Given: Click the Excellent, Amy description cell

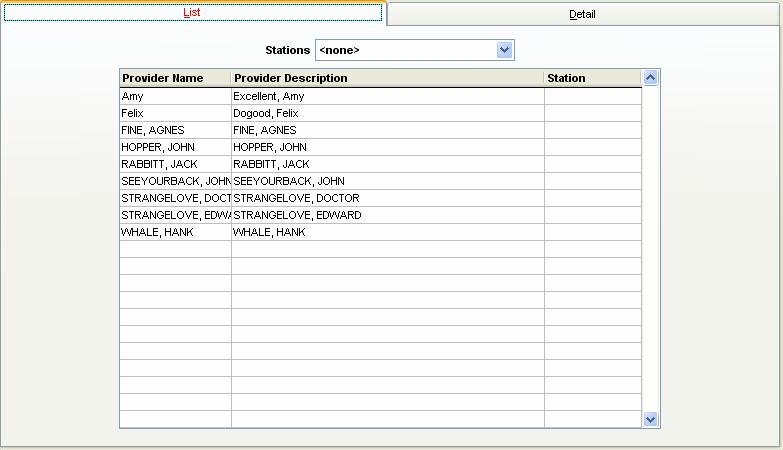Looking at the screenshot, I should click(388, 96).
